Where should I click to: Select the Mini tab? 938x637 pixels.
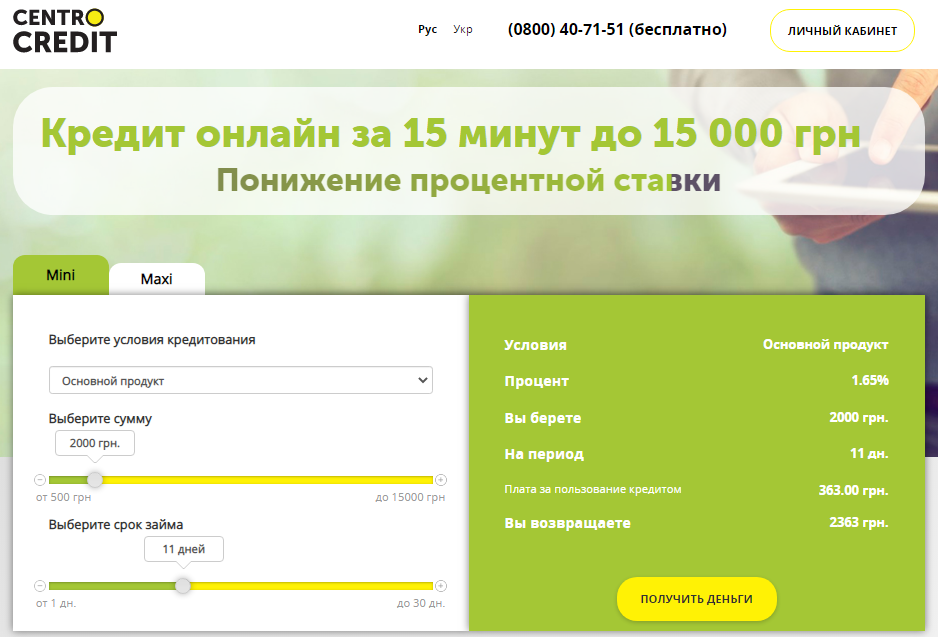point(60,275)
